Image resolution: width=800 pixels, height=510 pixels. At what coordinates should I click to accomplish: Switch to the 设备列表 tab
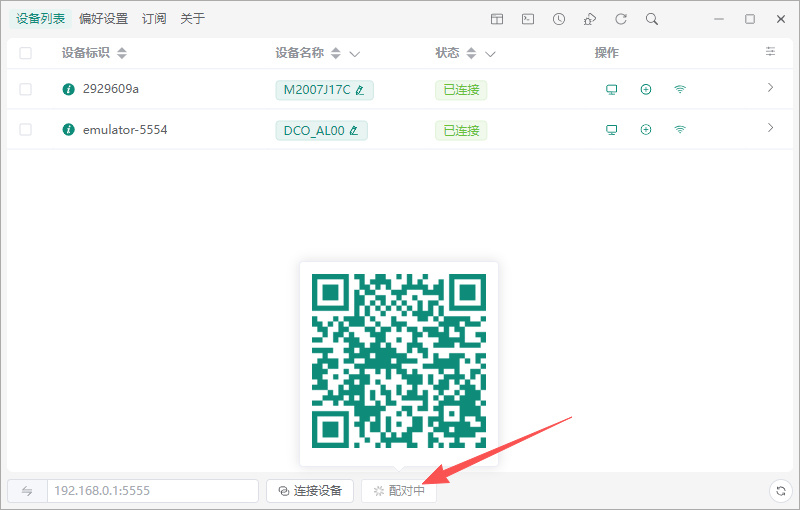pos(40,19)
